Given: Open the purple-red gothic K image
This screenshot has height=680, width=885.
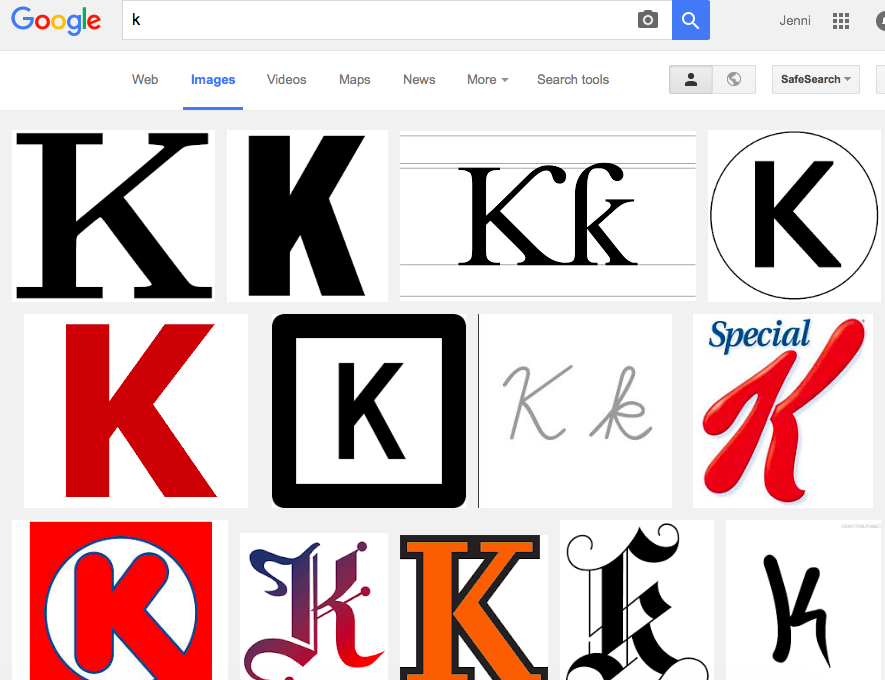Looking at the screenshot, I should coord(314,607).
